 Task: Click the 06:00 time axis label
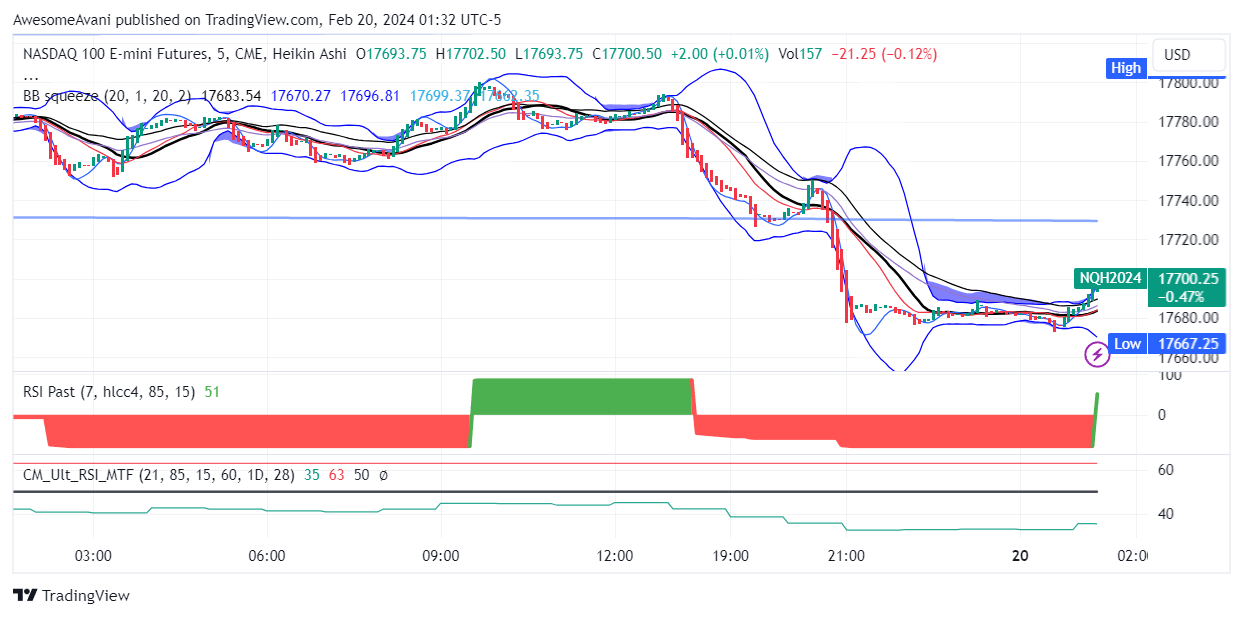click(x=267, y=556)
